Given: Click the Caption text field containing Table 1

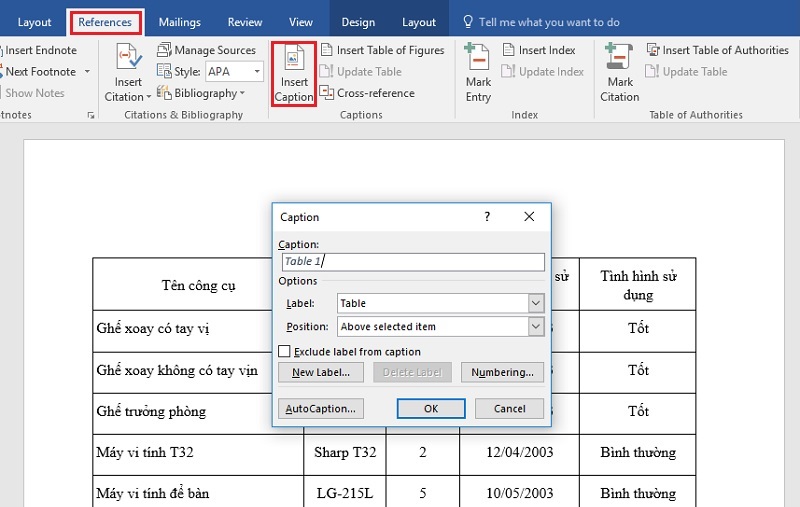Looking at the screenshot, I should coord(413,262).
